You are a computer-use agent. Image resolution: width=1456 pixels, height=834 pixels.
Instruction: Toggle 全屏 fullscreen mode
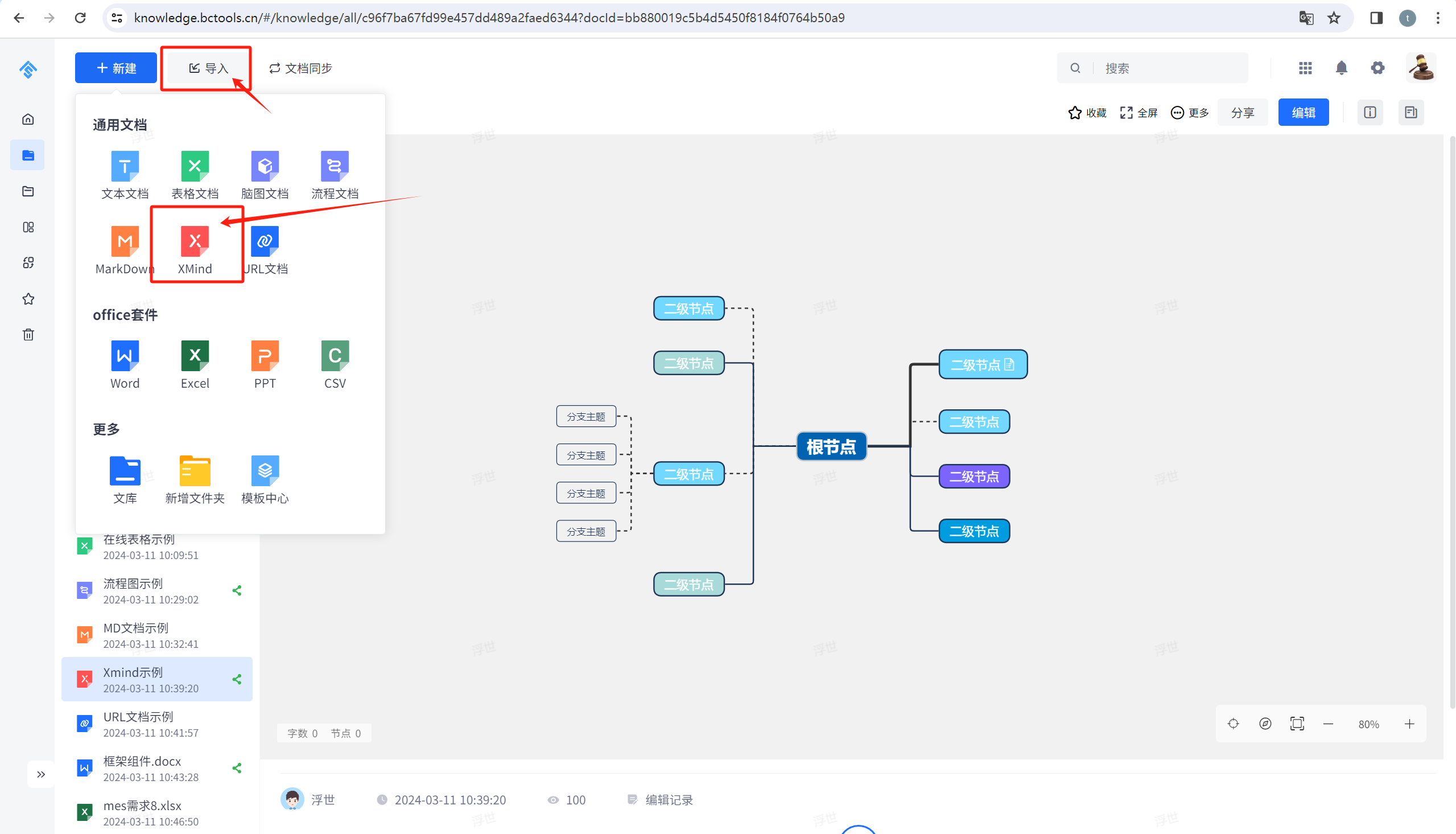(1139, 113)
